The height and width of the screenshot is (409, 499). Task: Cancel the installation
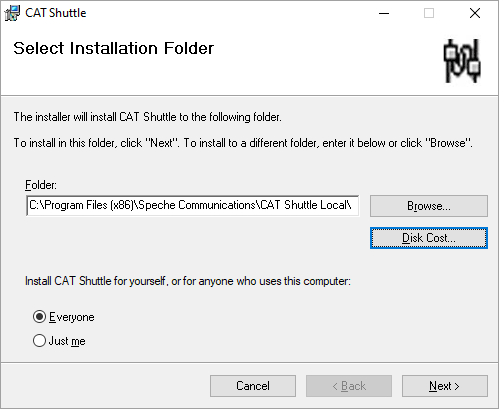coord(253,386)
